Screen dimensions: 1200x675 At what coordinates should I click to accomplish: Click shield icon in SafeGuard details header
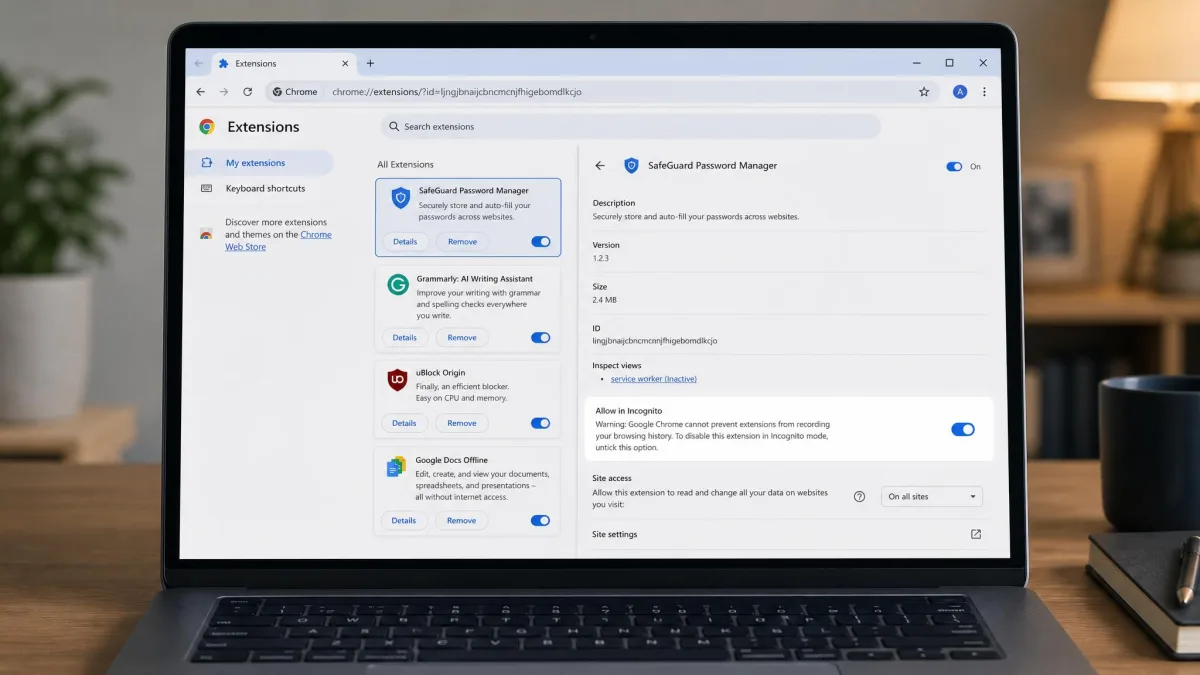click(631, 166)
